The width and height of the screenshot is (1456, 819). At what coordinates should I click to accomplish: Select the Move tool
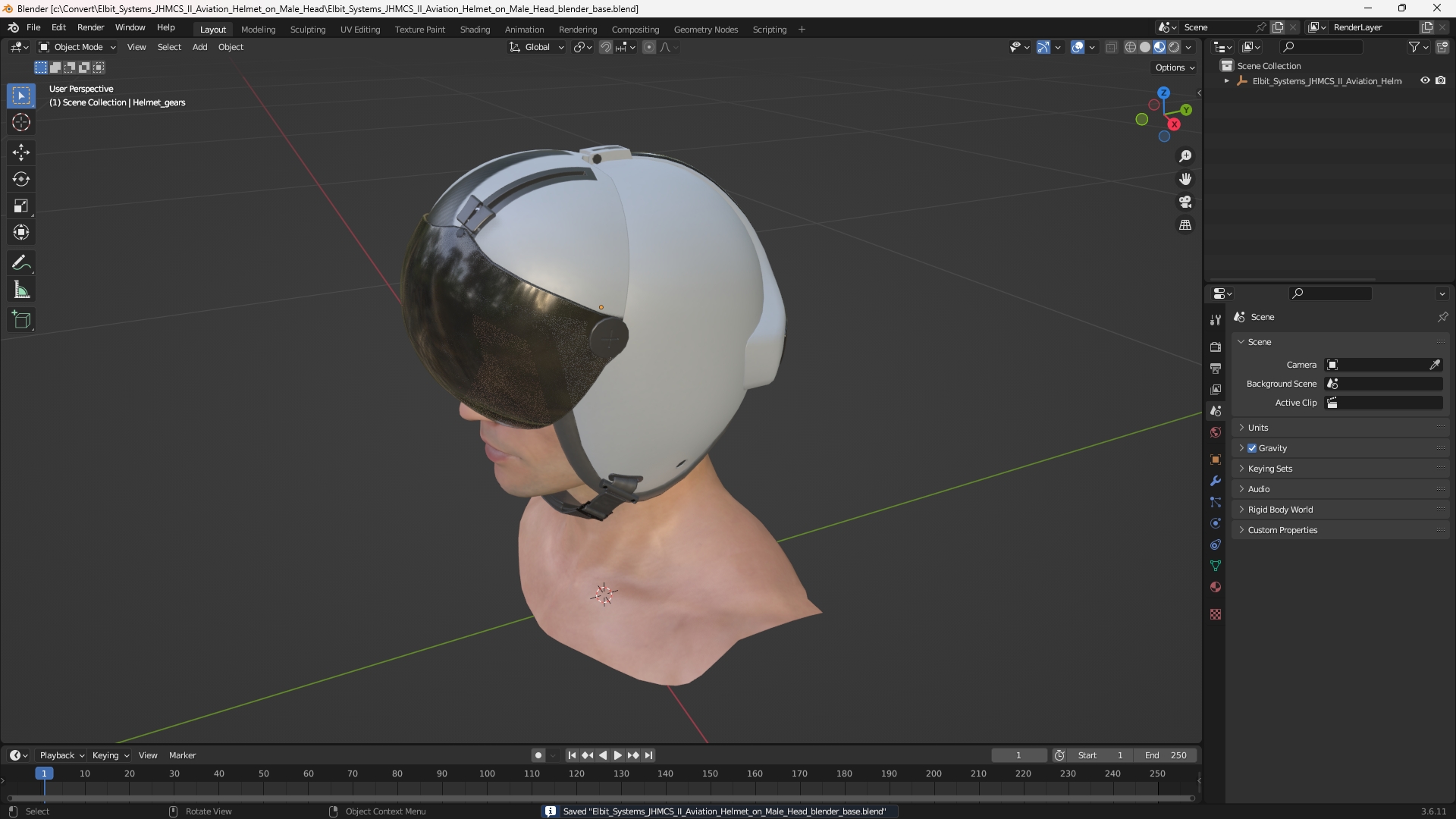pos(21,152)
